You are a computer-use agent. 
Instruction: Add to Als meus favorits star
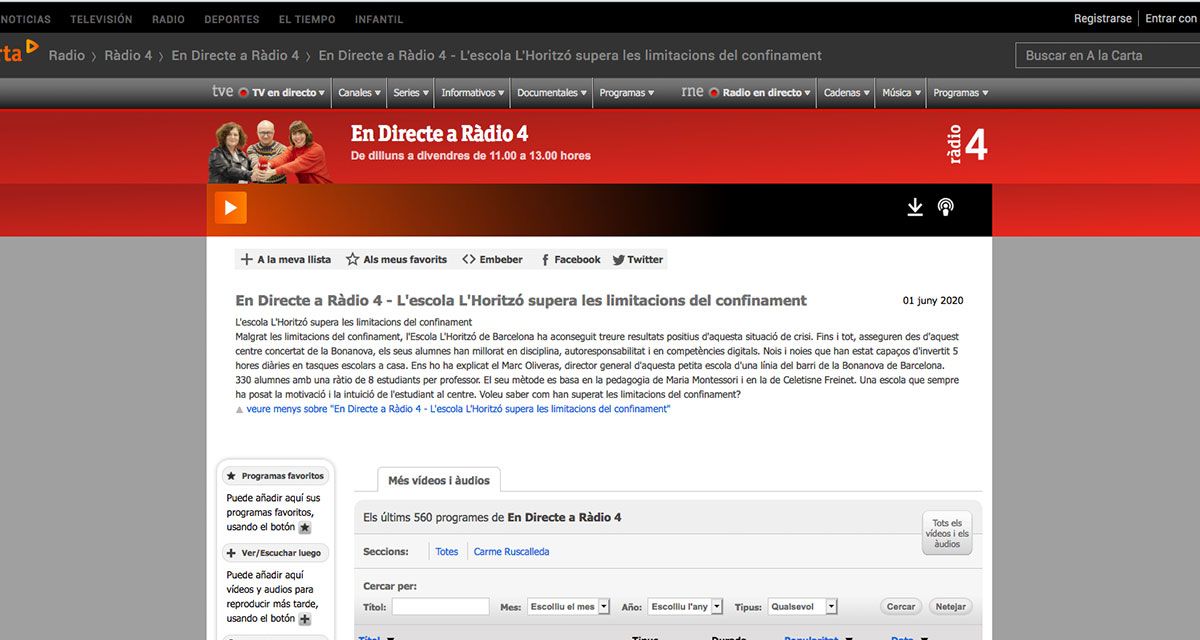coord(396,259)
